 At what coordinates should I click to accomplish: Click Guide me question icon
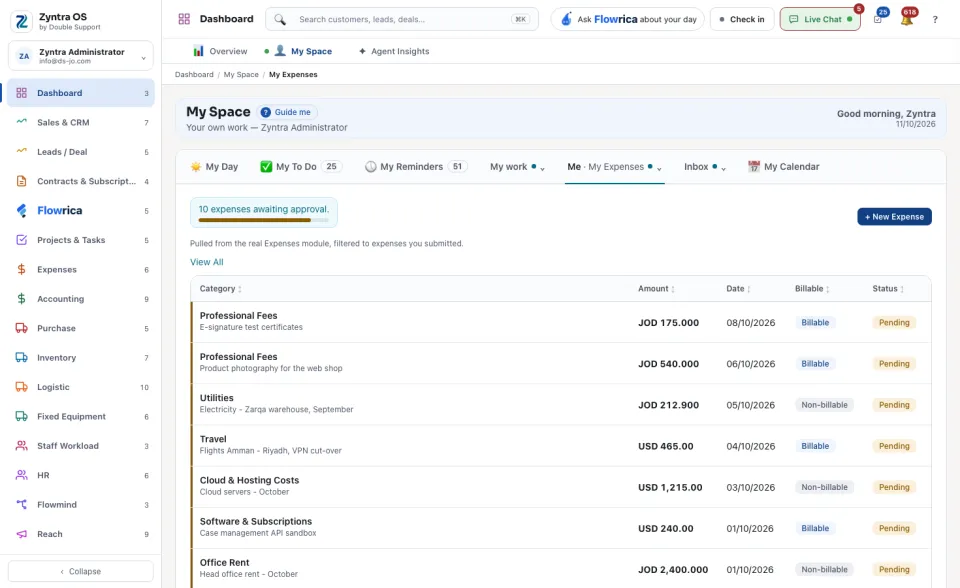(266, 112)
